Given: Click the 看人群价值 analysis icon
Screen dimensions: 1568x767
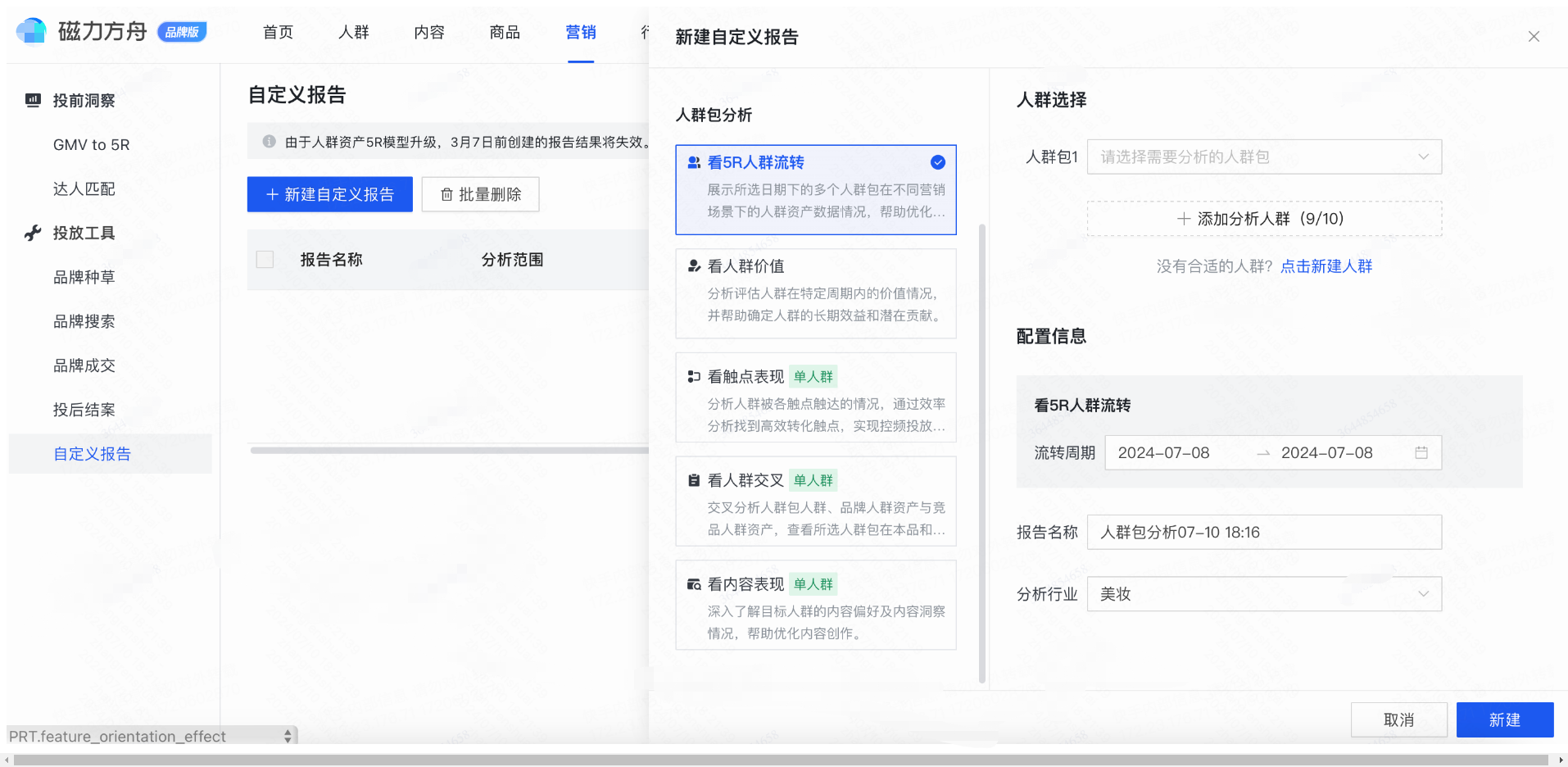Looking at the screenshot, I should [693, 265].
